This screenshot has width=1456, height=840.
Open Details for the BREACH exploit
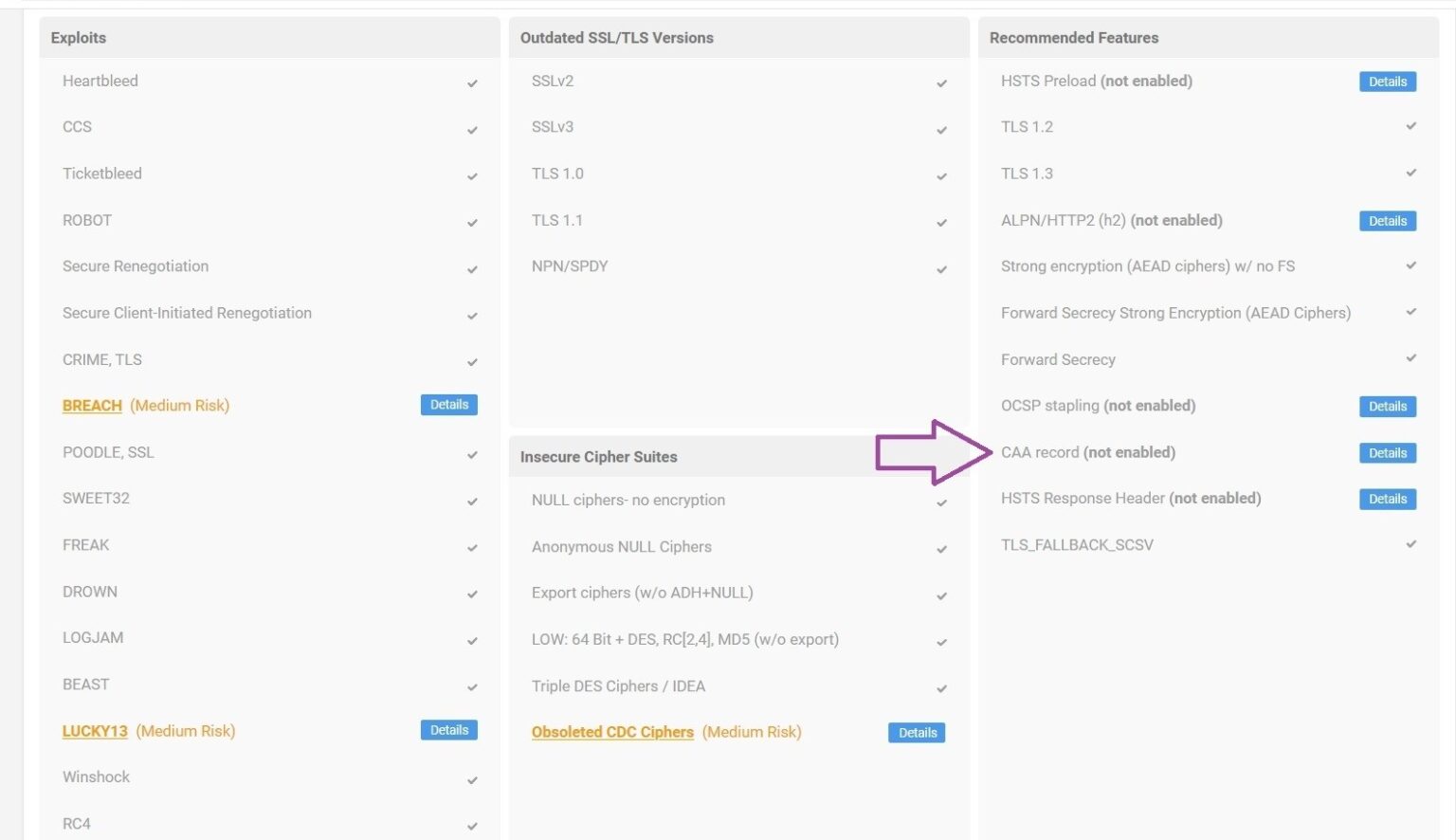448,404
